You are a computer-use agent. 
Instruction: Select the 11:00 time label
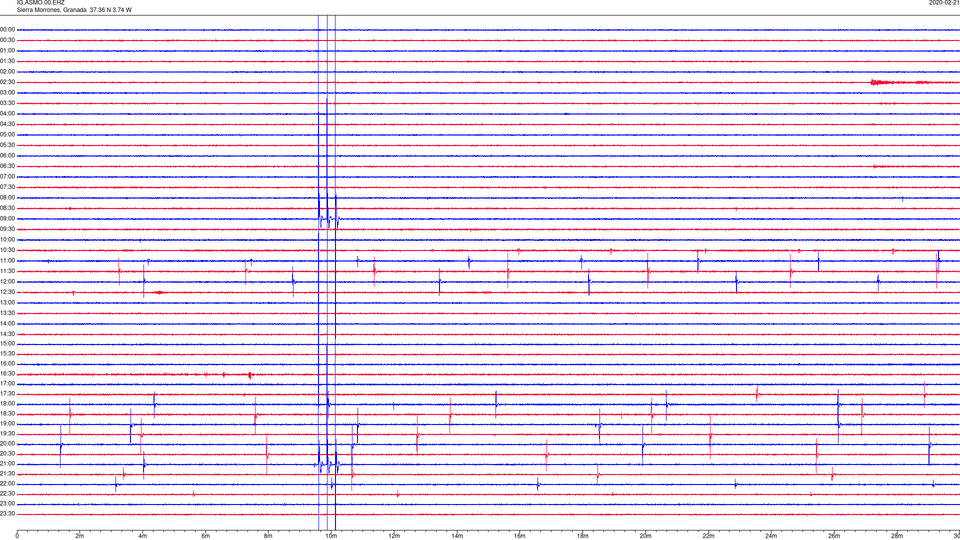[8, 261]
